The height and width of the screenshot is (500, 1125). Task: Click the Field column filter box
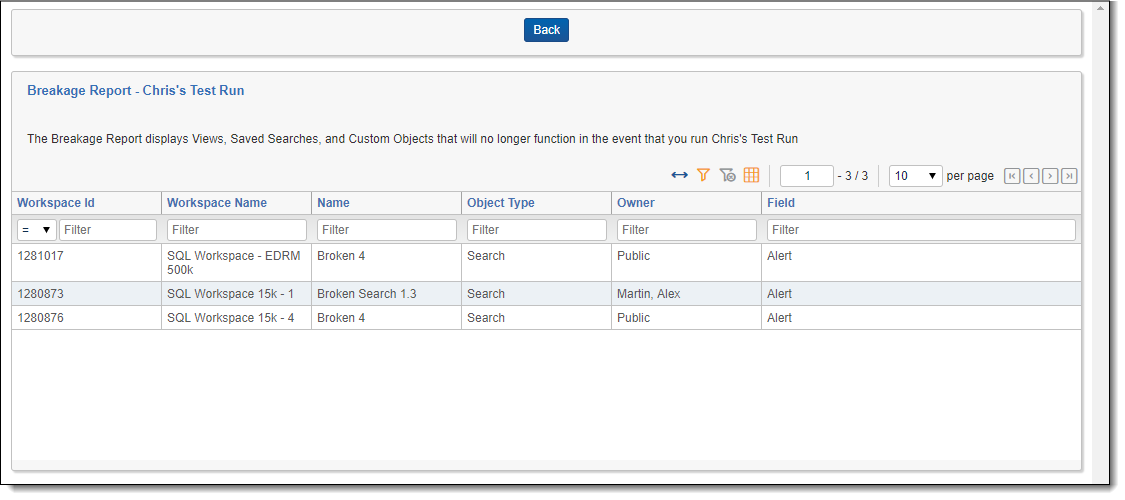pyautogui.click(x=920, y=230)
